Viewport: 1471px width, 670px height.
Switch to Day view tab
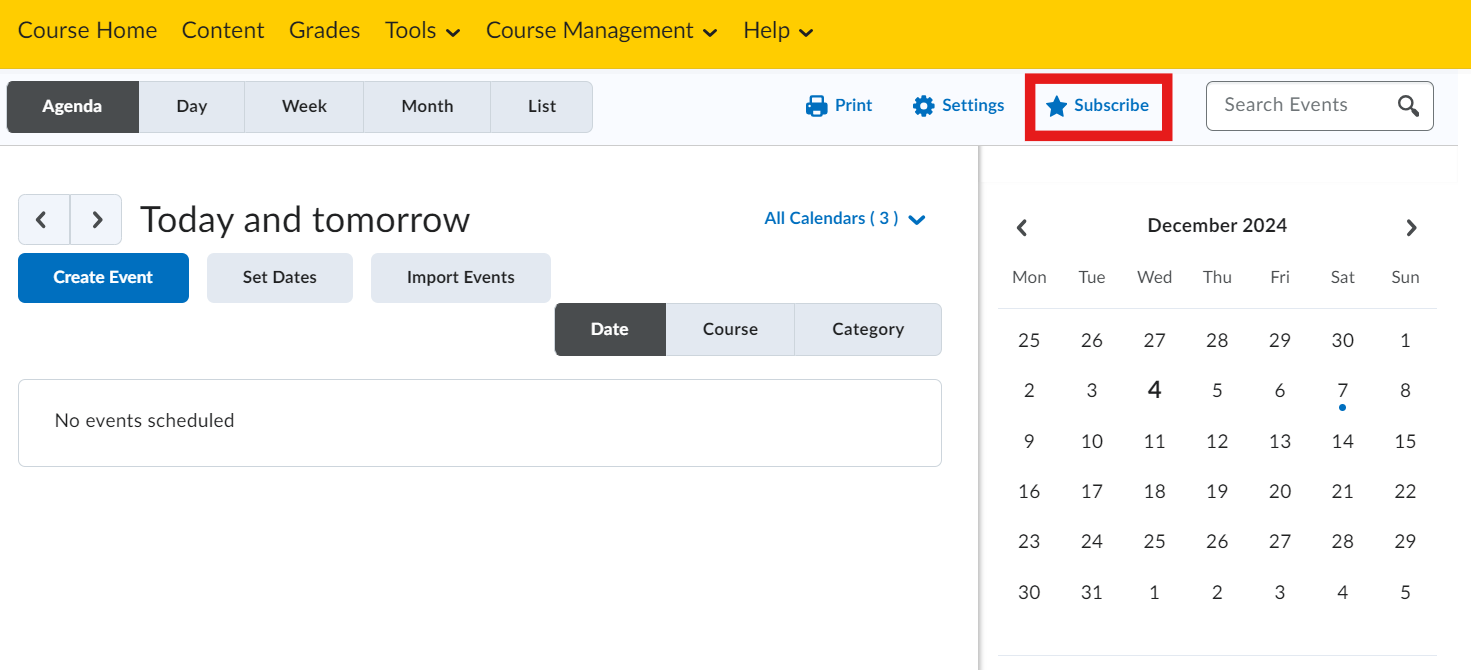[x=192, y=107]
